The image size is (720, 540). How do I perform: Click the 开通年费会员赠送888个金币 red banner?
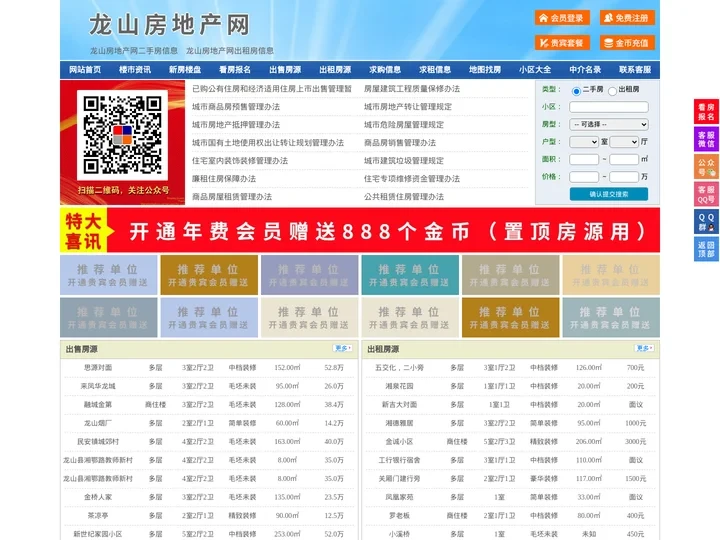click(x=360, y=230)
